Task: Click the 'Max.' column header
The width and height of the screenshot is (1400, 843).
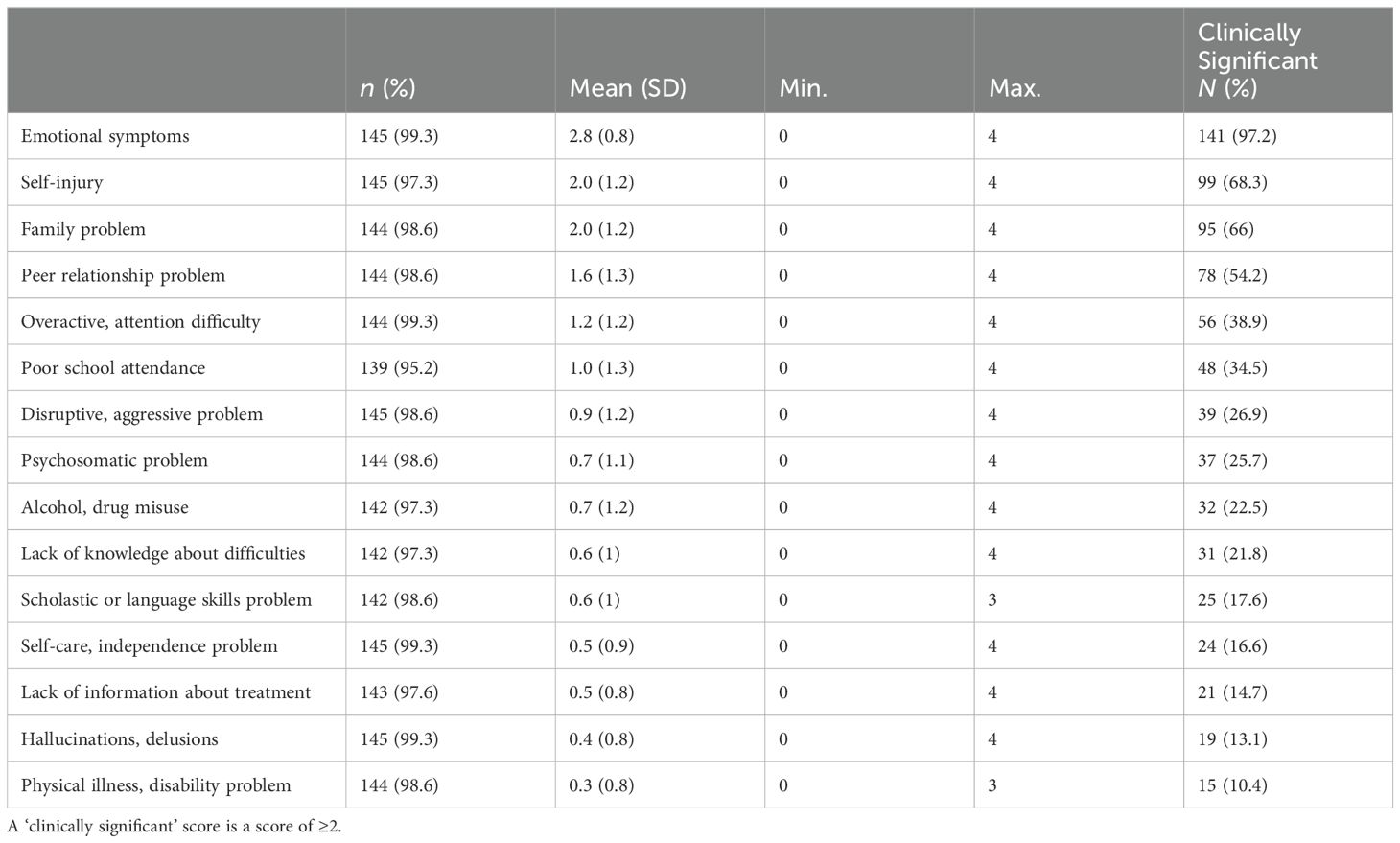Action: coord(1015,88)
